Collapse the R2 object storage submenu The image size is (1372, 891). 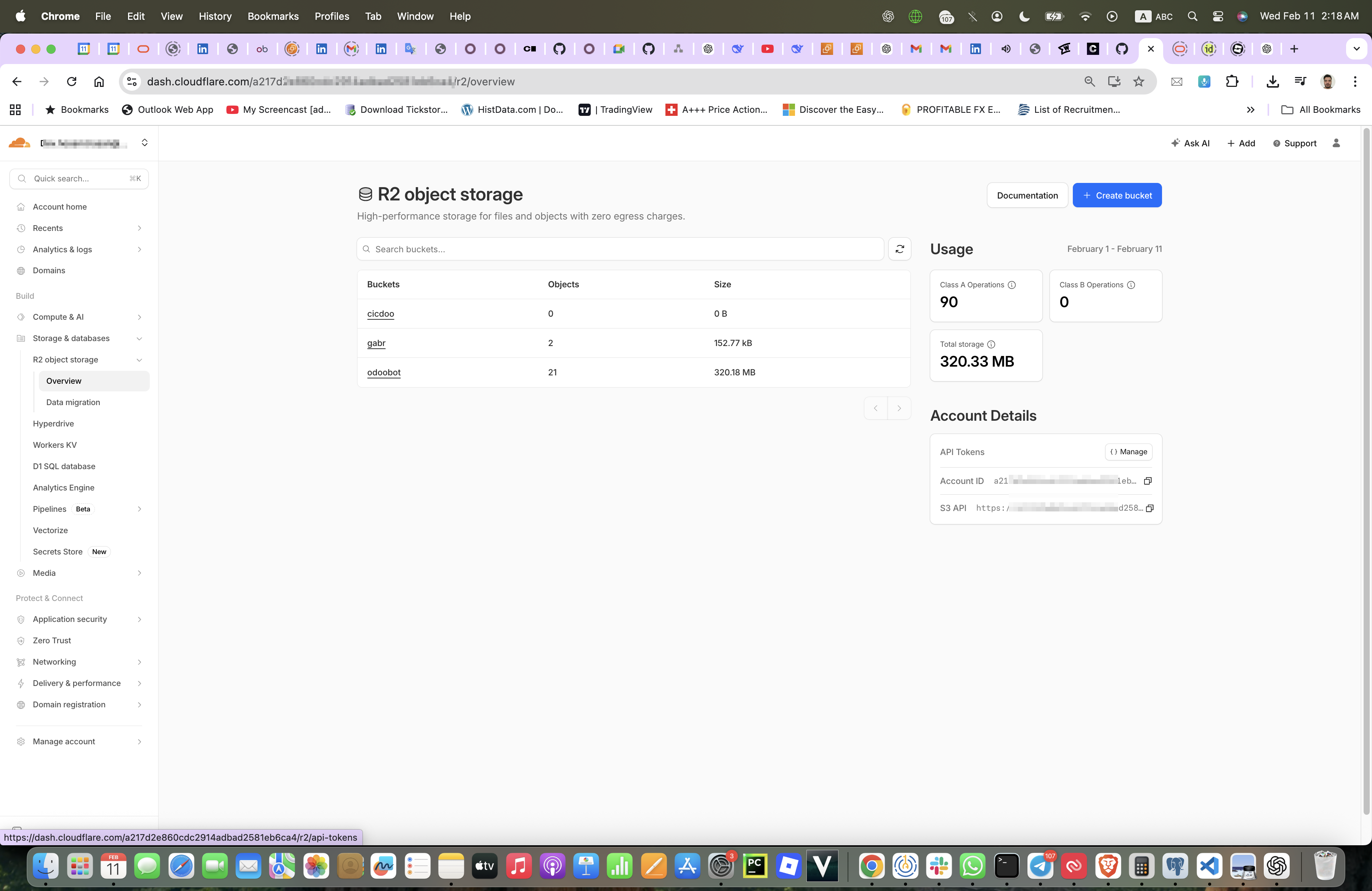tap(139, 360)
